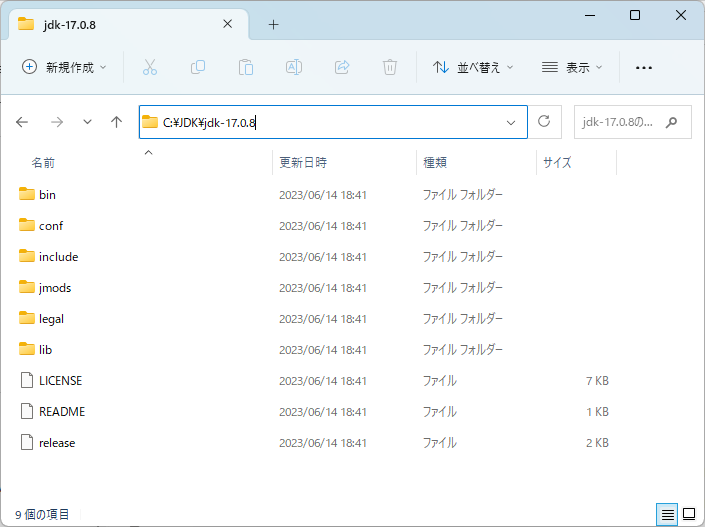The image size is (705, 527).
Task: Open the 表示 view dropdown
Action: click(571, 67)
